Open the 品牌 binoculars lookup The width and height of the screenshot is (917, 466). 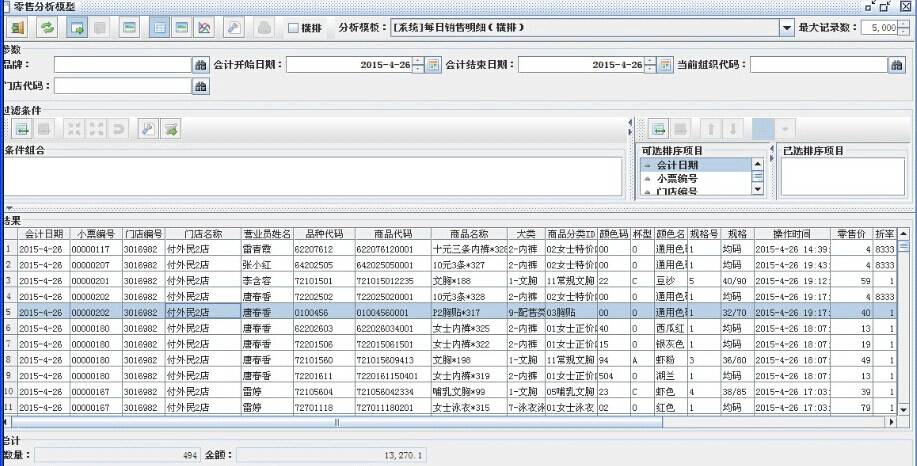200,65
